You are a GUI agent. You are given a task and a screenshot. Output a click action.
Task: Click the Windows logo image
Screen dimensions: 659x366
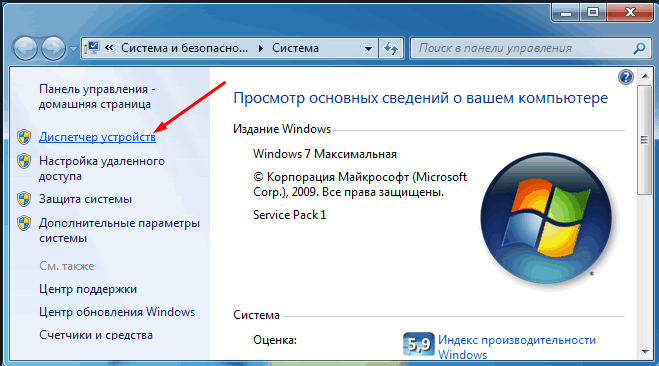click(x=547, y=219)
